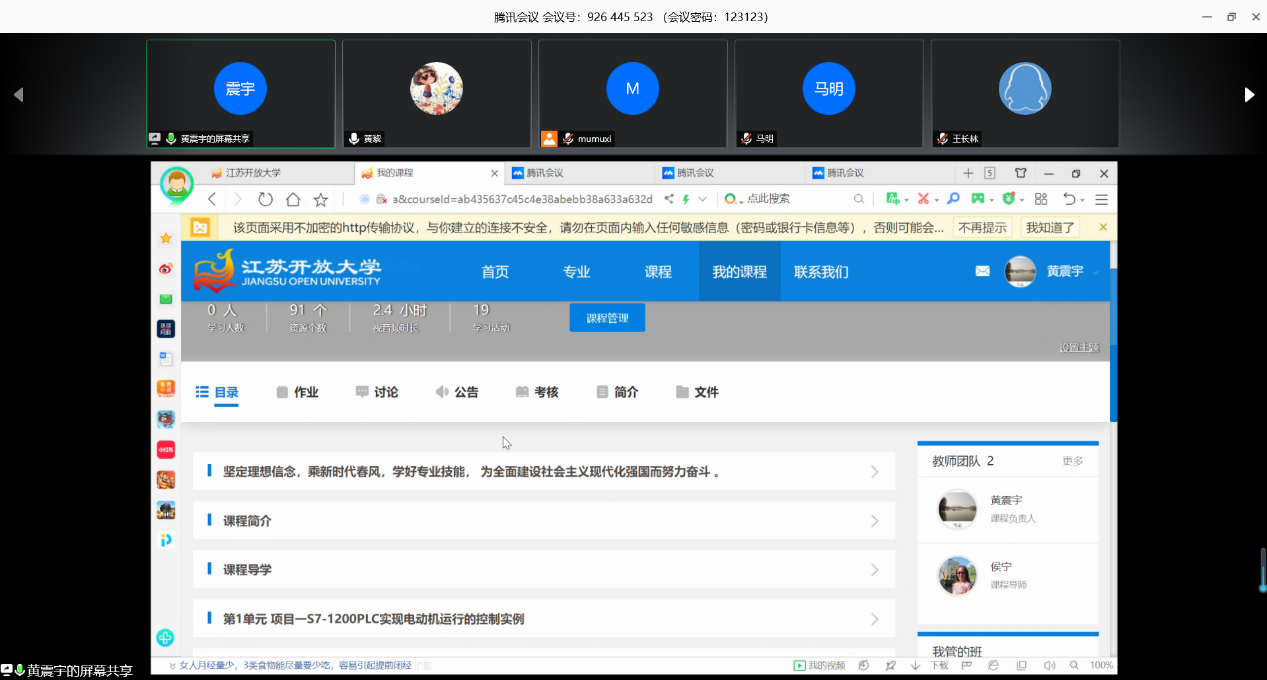Open browser main menu hamburger icon
Screen dimensions: 1267x680
point(1101,199)
